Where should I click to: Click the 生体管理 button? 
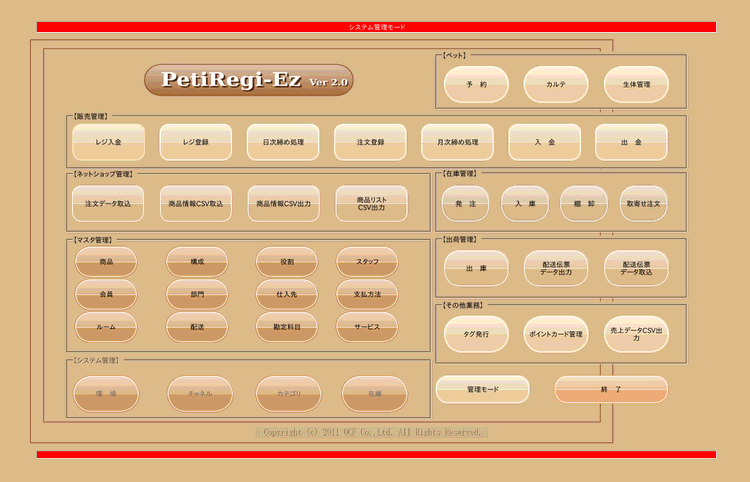point(636,84)
